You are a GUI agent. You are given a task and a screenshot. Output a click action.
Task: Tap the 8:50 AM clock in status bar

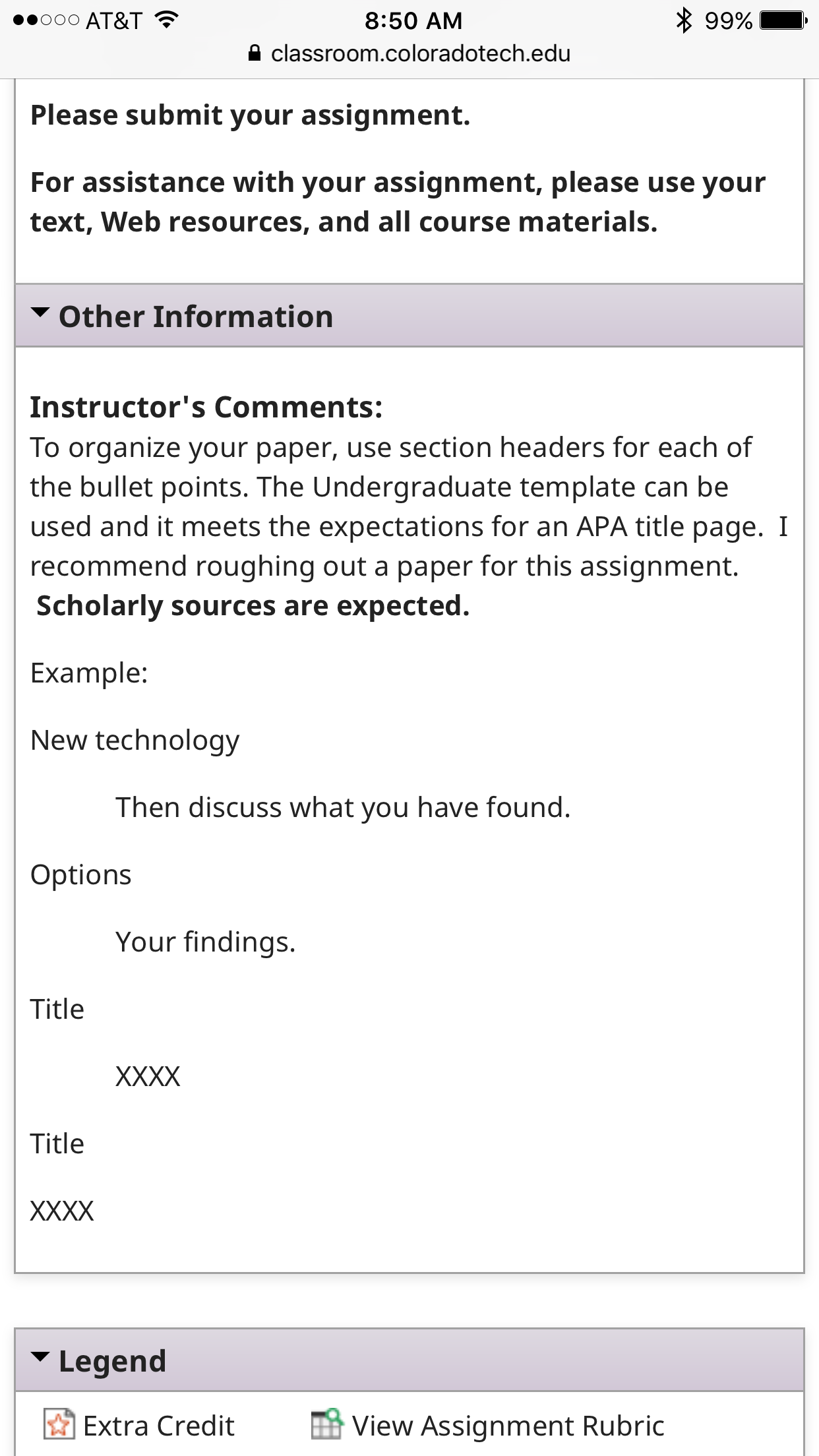click(x=413, y=20)
